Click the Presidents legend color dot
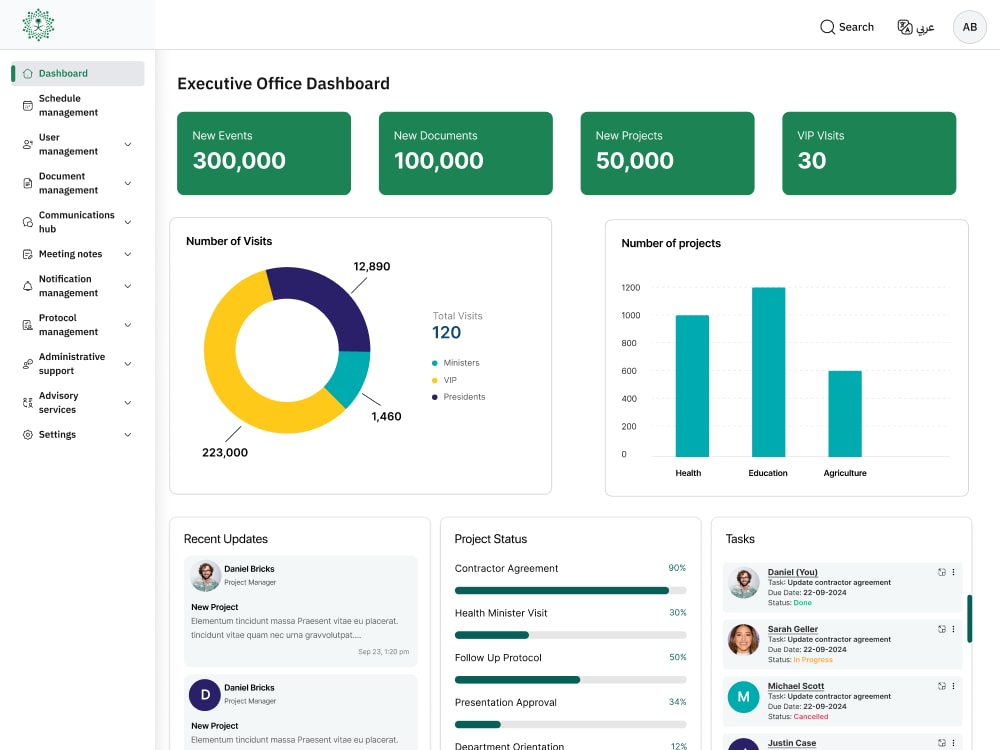The width and height of the screenshot is (1000, 750). coord(435,397)
